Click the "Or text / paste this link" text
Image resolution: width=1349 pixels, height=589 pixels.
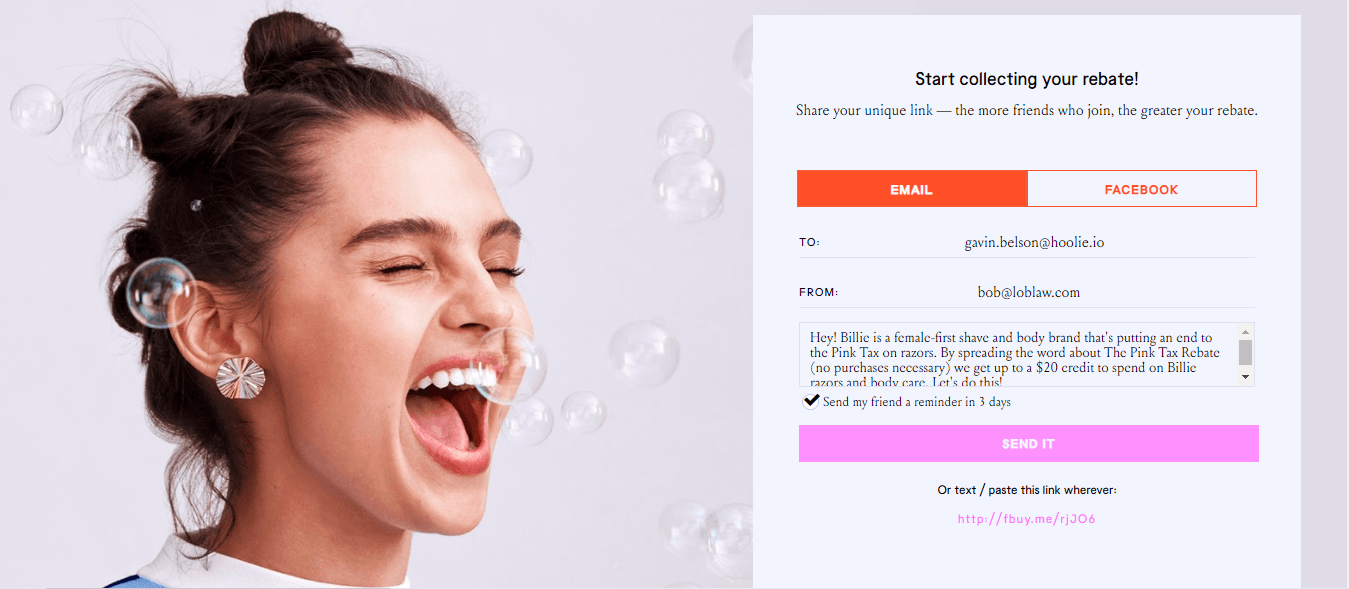(1026, 490)
